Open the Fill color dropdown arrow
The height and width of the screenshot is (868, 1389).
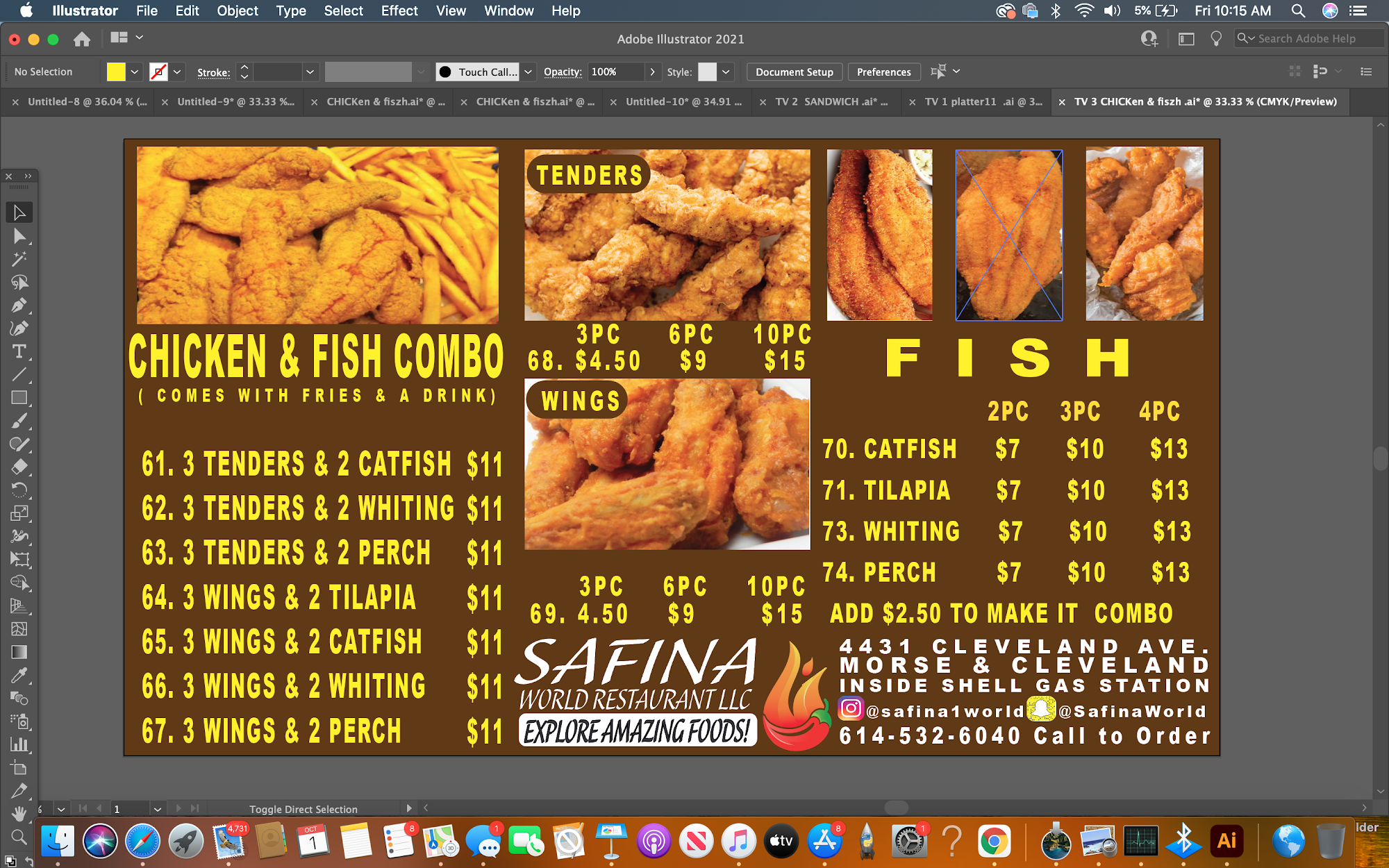tap(135, 72)
